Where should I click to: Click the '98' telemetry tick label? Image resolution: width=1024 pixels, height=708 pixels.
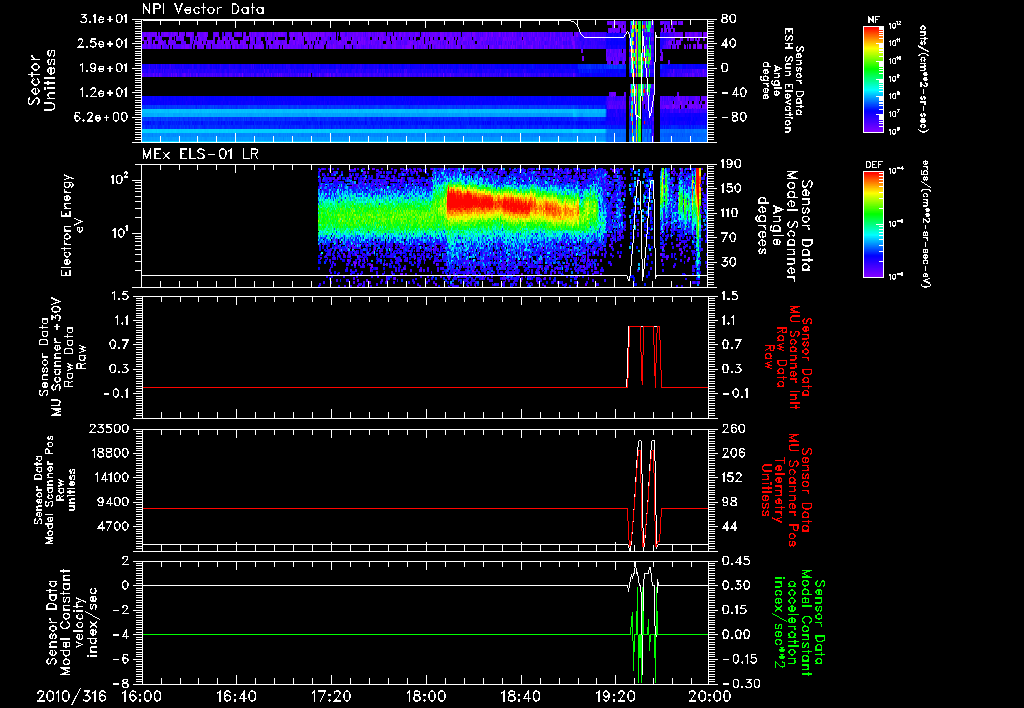click(729, 502)
